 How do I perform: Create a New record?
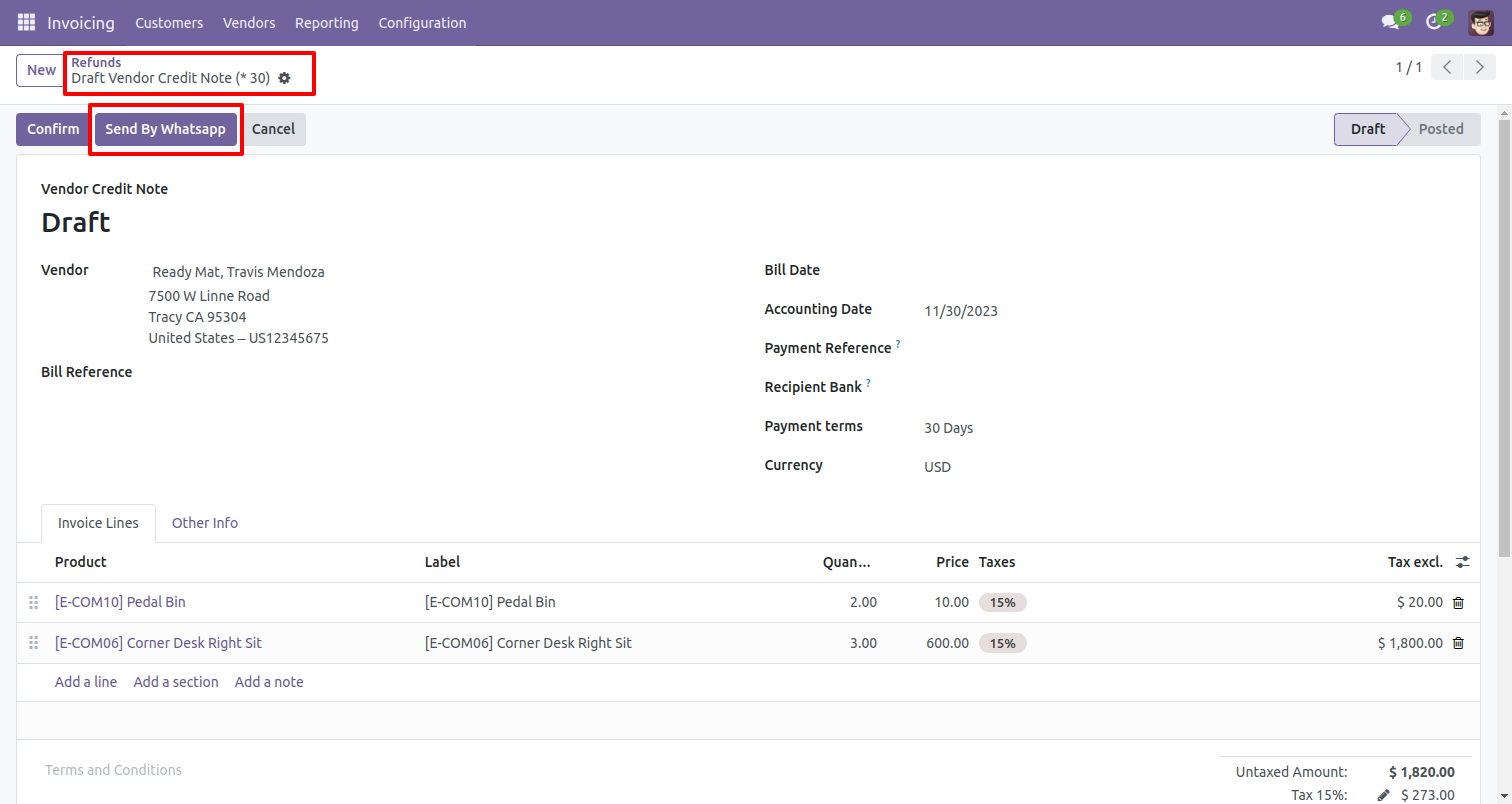click(x=41, y=70)
